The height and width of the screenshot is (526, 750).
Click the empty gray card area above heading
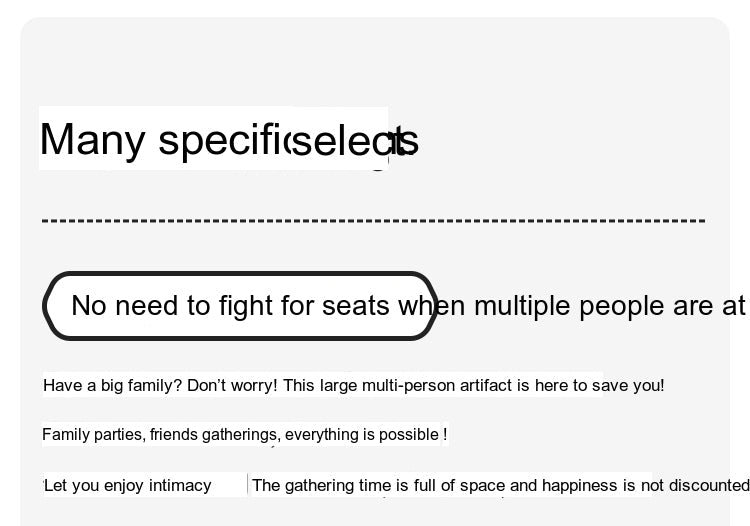(375, 62)
